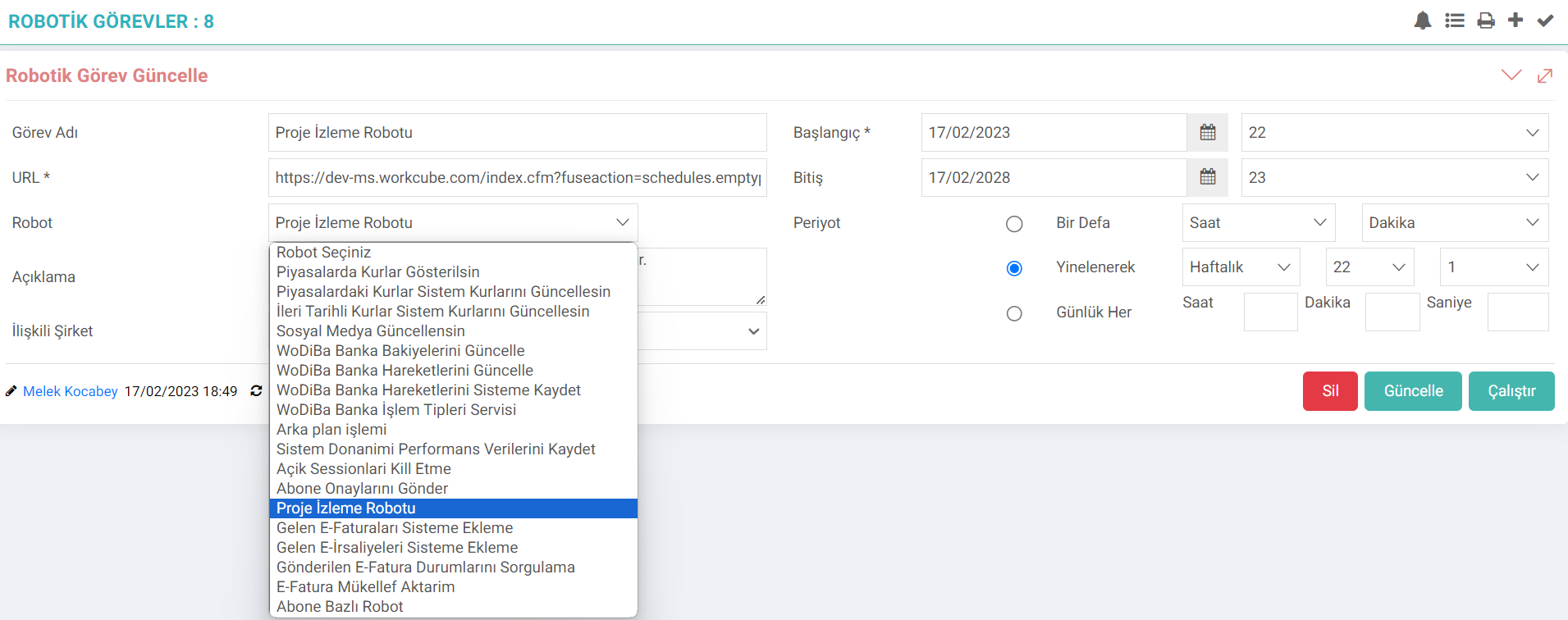Open the Başlangıç hour dropdown
This screenshot has width=1568, height=620.
point(1393,133)
